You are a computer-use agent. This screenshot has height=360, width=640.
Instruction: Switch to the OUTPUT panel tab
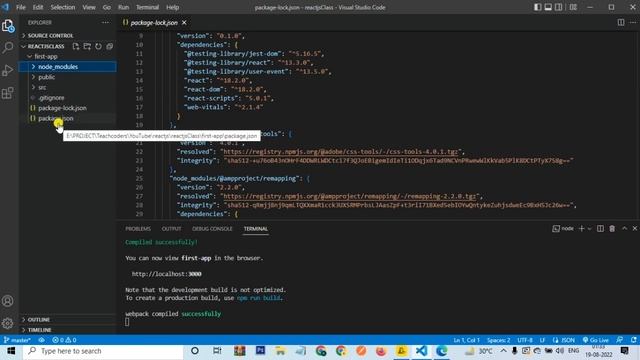pos(171,229)
